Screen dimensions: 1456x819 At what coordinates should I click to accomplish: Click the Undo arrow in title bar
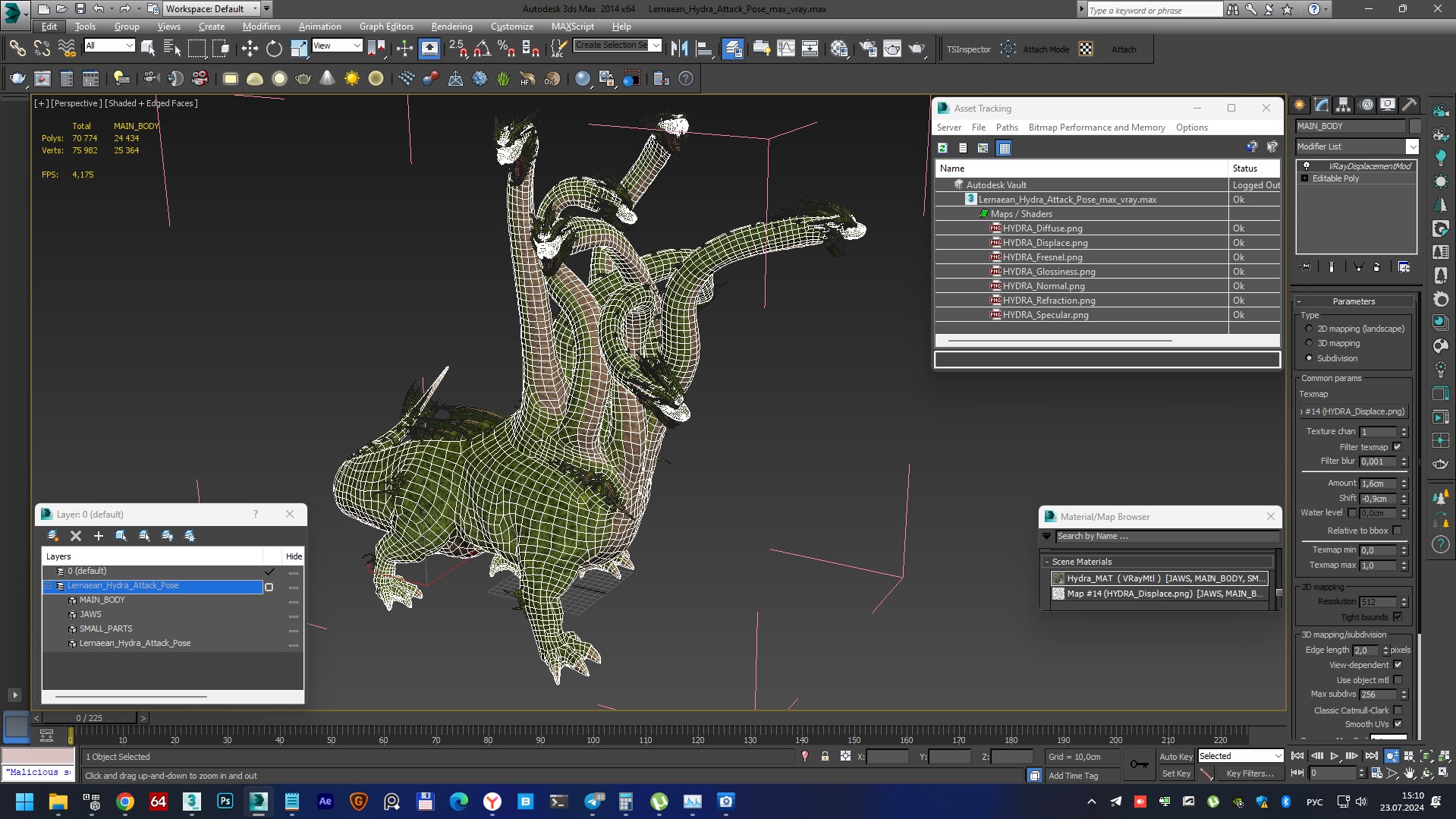pyautogui.click(x=99, y=9)
